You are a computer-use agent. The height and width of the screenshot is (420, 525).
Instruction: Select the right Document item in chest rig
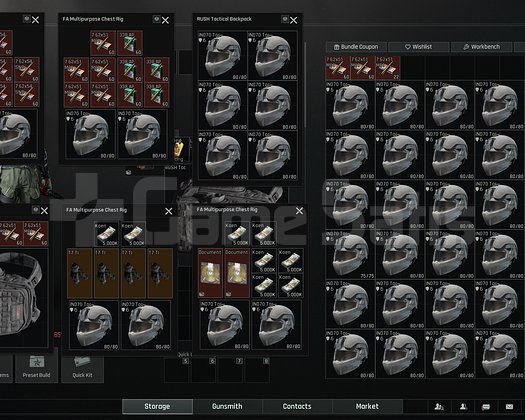pyautogui.click(x=237, y=273)
